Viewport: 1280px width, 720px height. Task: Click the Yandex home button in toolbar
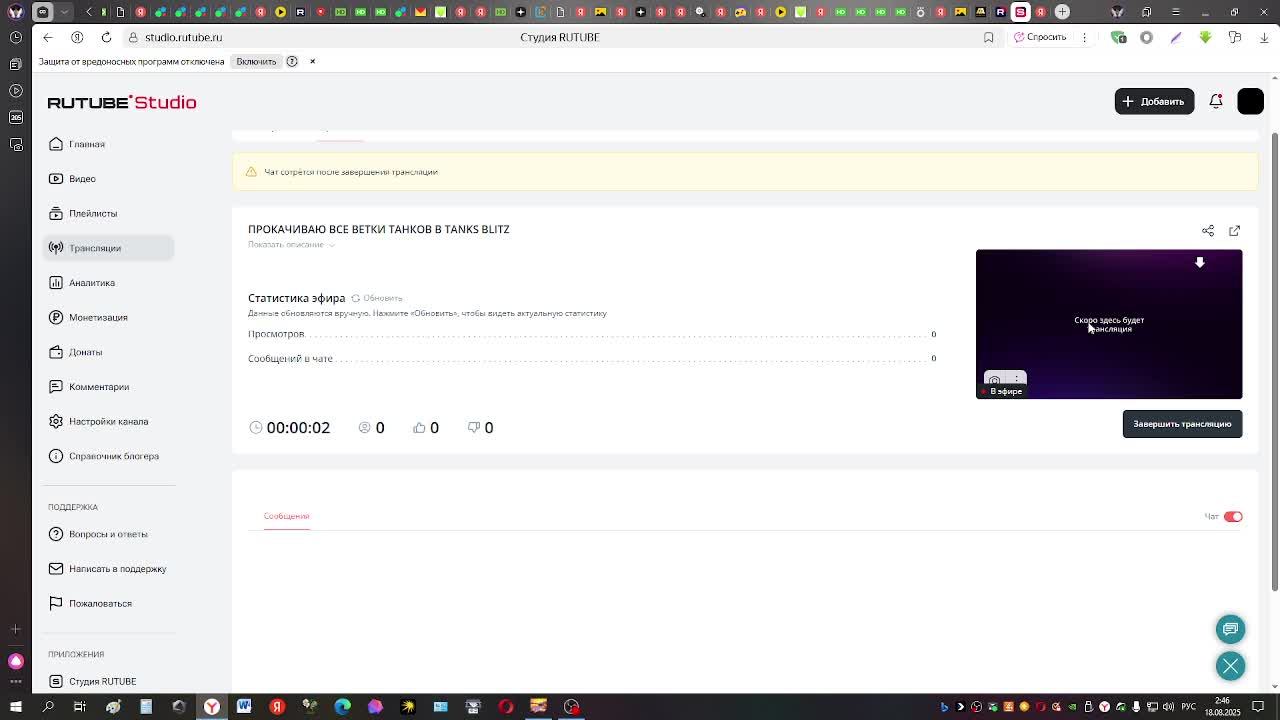coord(77,37)
